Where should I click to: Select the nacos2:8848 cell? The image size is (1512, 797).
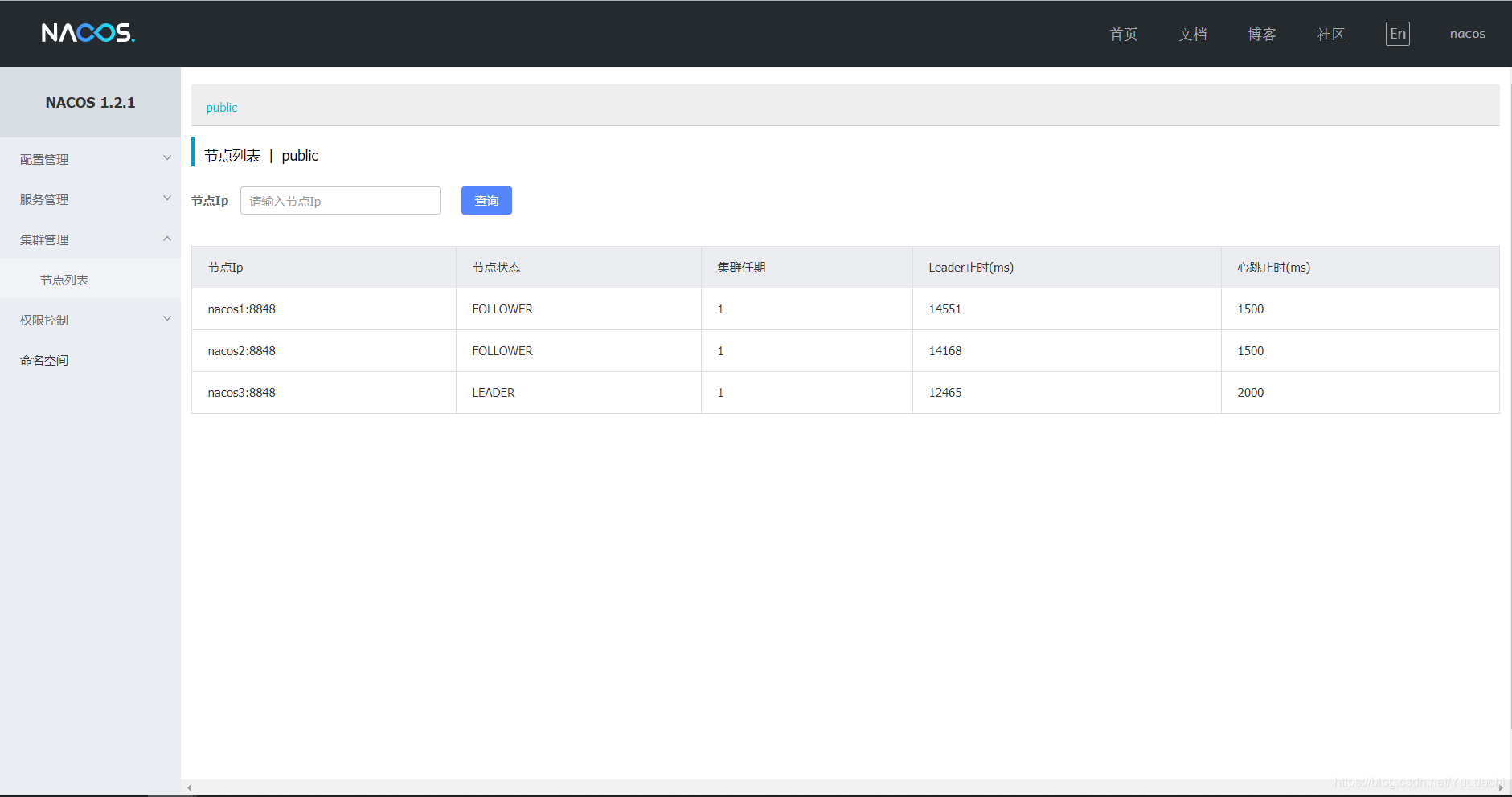[324, 351]
